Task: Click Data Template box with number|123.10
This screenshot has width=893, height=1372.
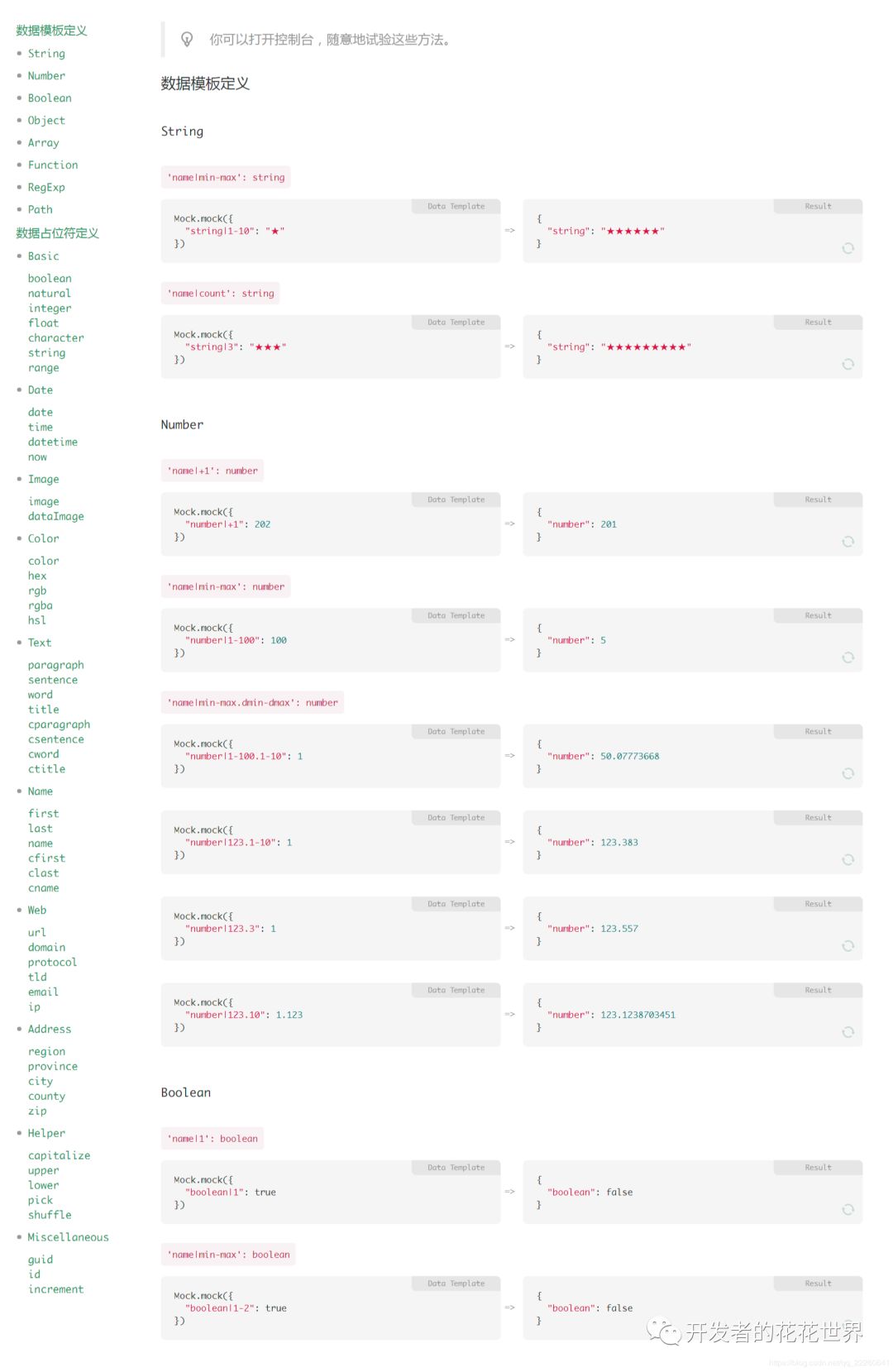Action: tap(331, 1015)
